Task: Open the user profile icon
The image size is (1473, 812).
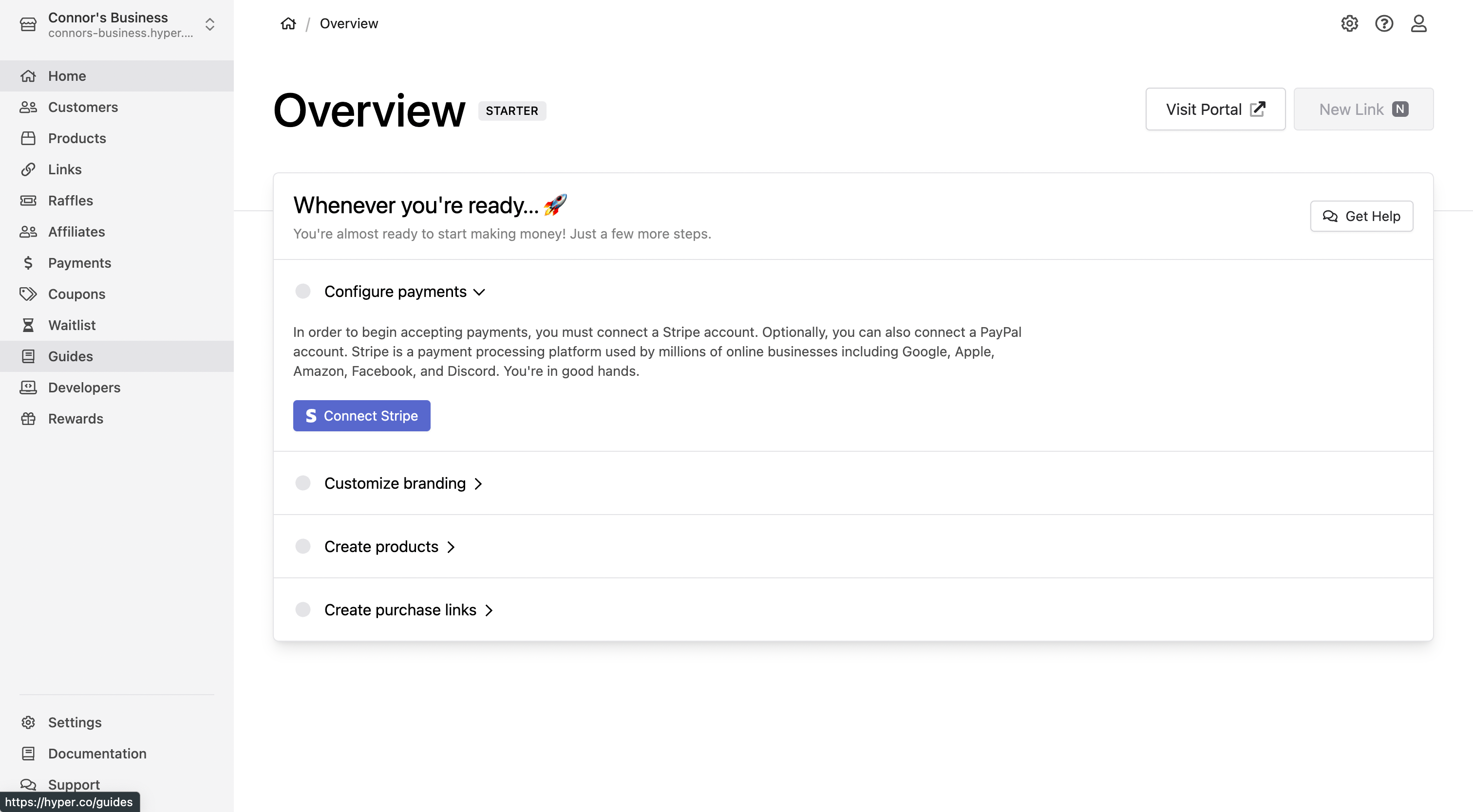Action: click(x=1418, y=23)
